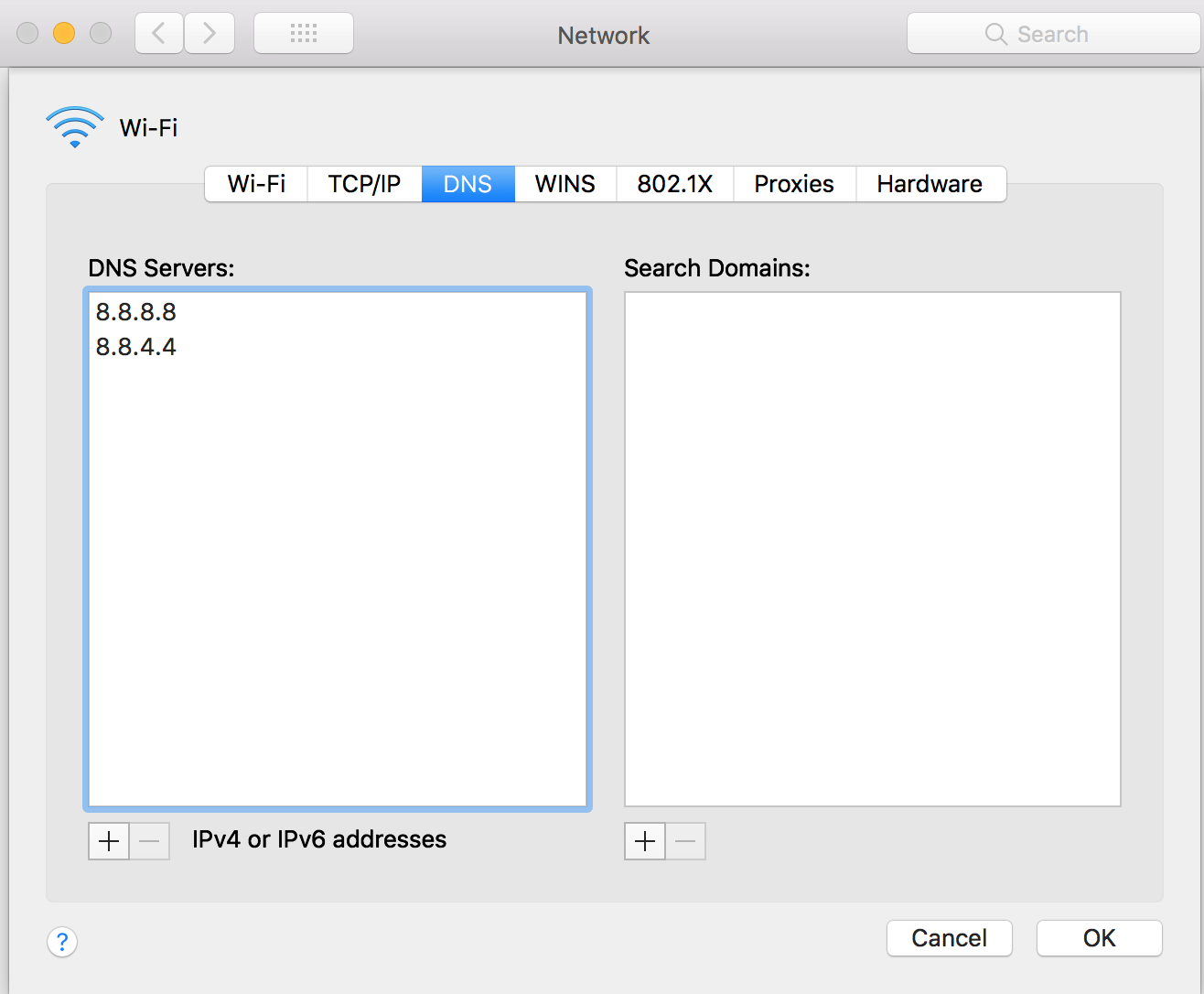The width and height of the screenshot is (1204, 994).
Task: Cancel the network changes
Action: (950, 938)
